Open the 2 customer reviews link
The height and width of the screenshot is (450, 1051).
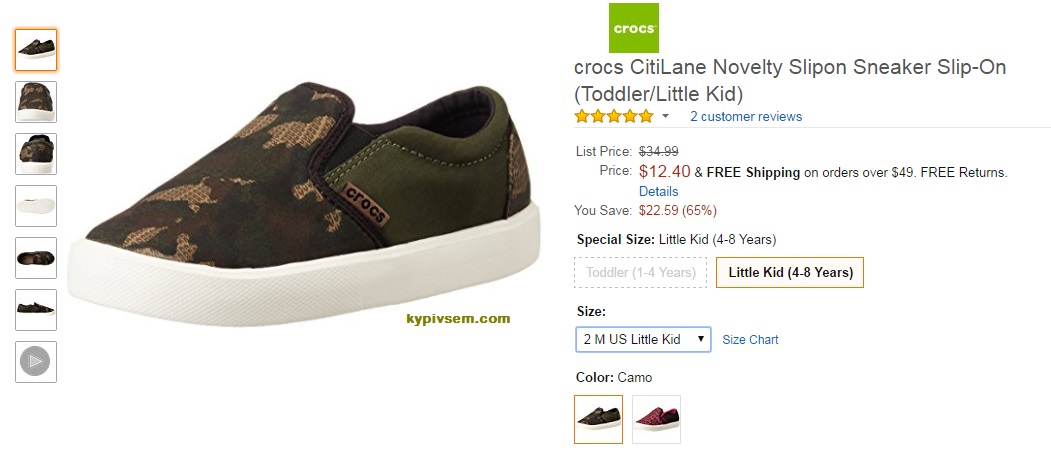[x=746, y=117]
